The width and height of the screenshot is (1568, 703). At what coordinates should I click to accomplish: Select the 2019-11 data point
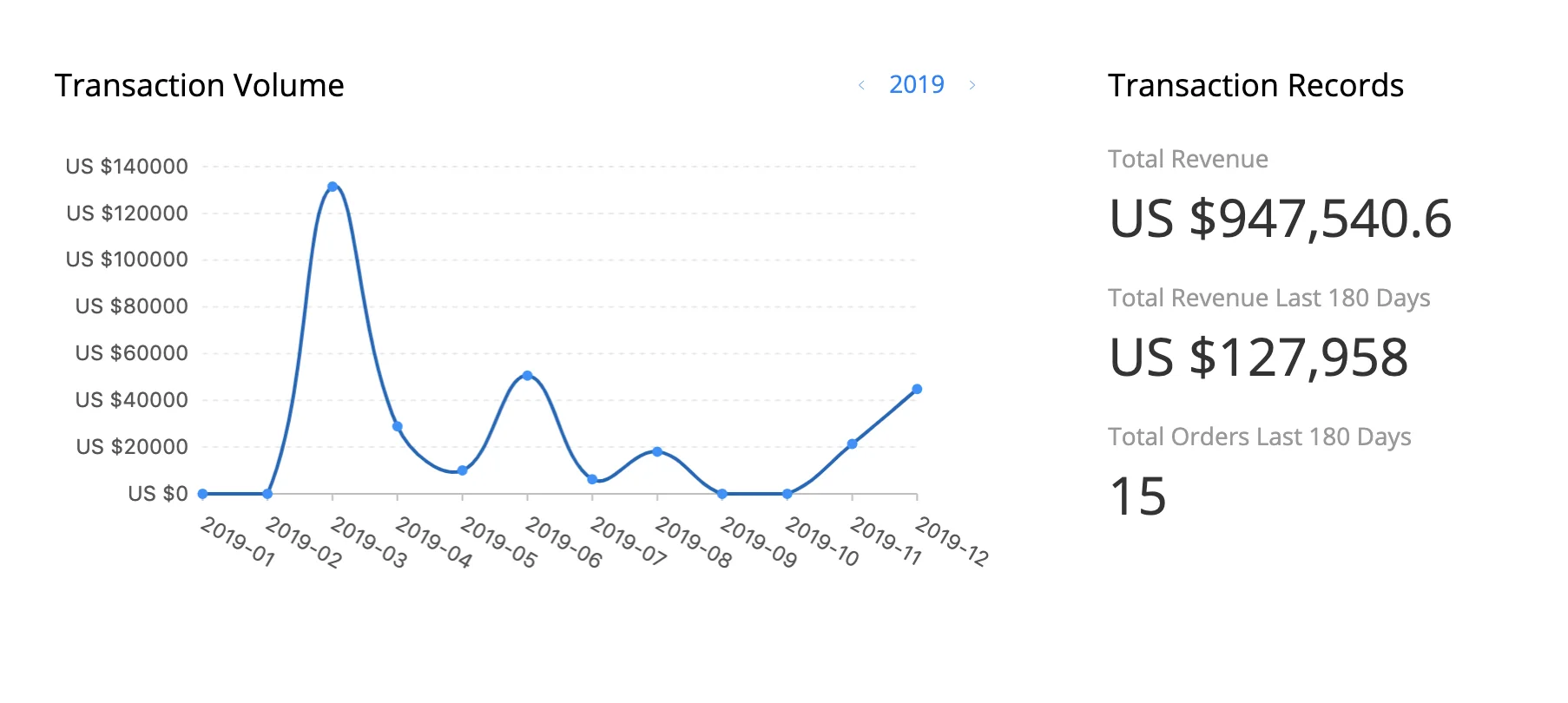[x=852, y=444]
